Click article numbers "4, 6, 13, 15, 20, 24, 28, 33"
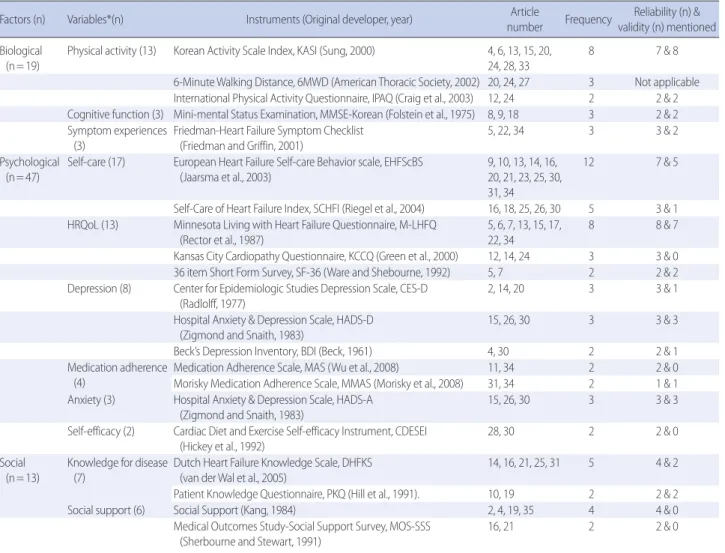This screenshot has height=553, width=725. click(x=519, y=58)
